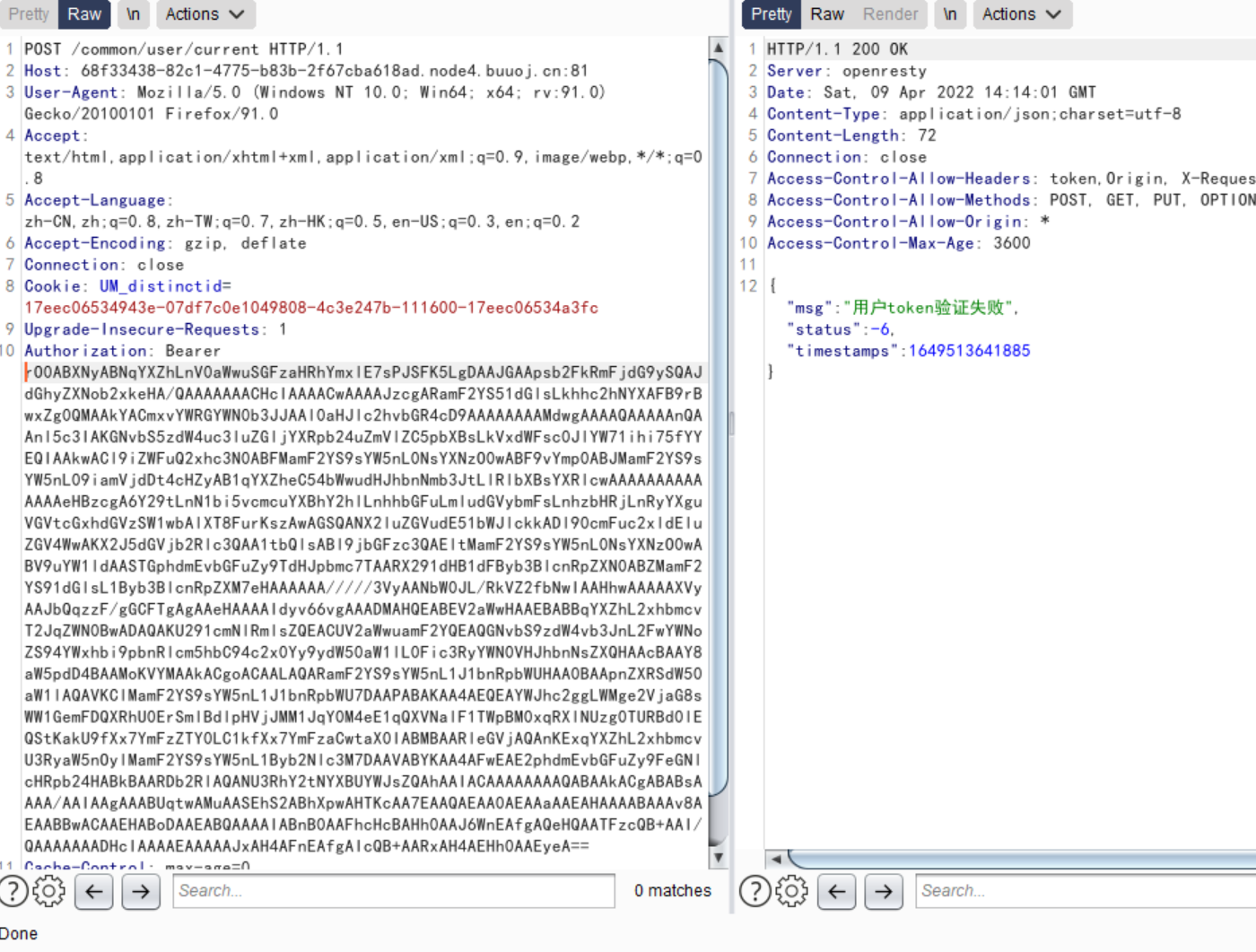Expand response Actions dropdown

tap(1021, 14)
